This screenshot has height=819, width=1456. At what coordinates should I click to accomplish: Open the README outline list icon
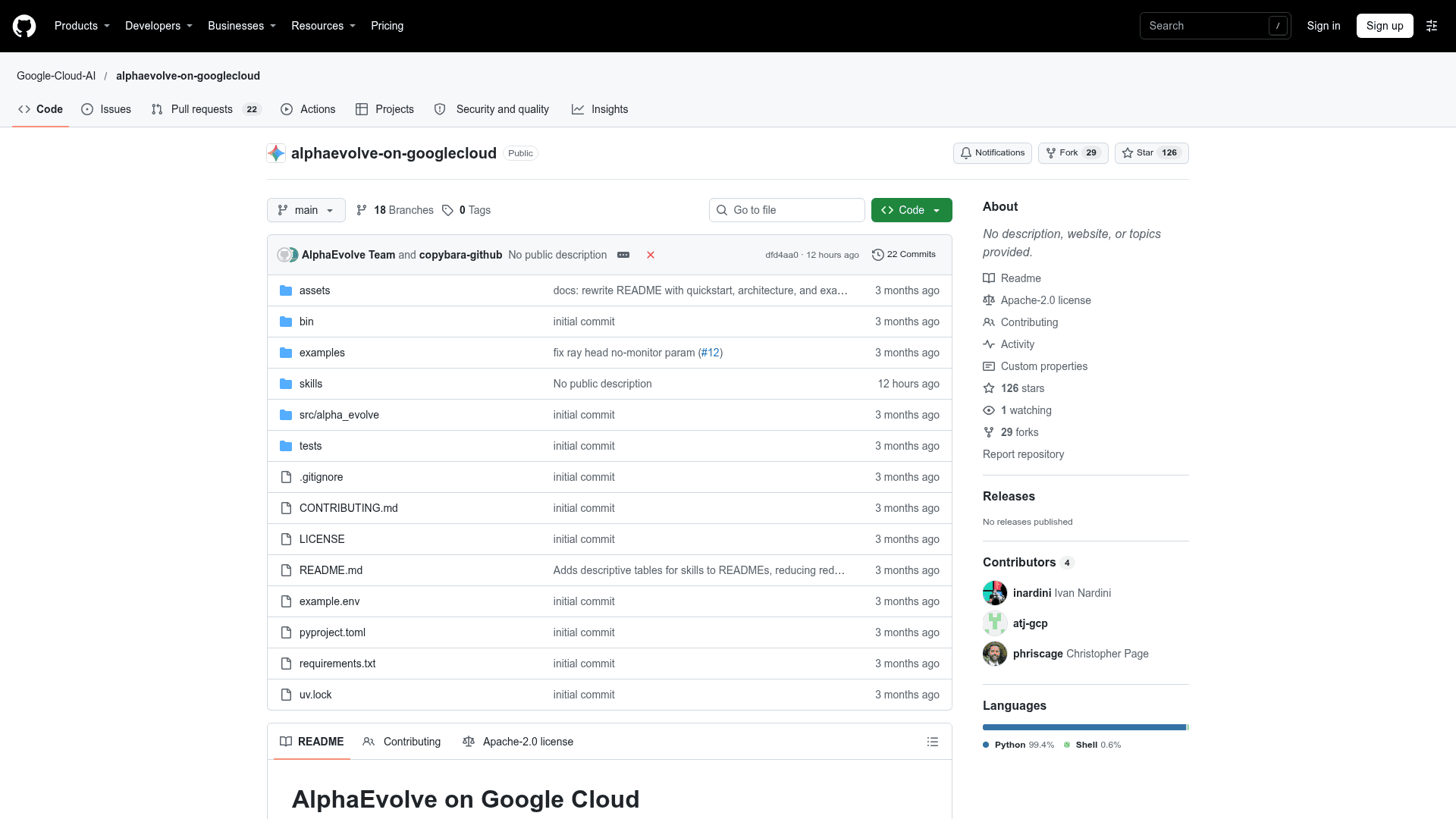(933, 742)
